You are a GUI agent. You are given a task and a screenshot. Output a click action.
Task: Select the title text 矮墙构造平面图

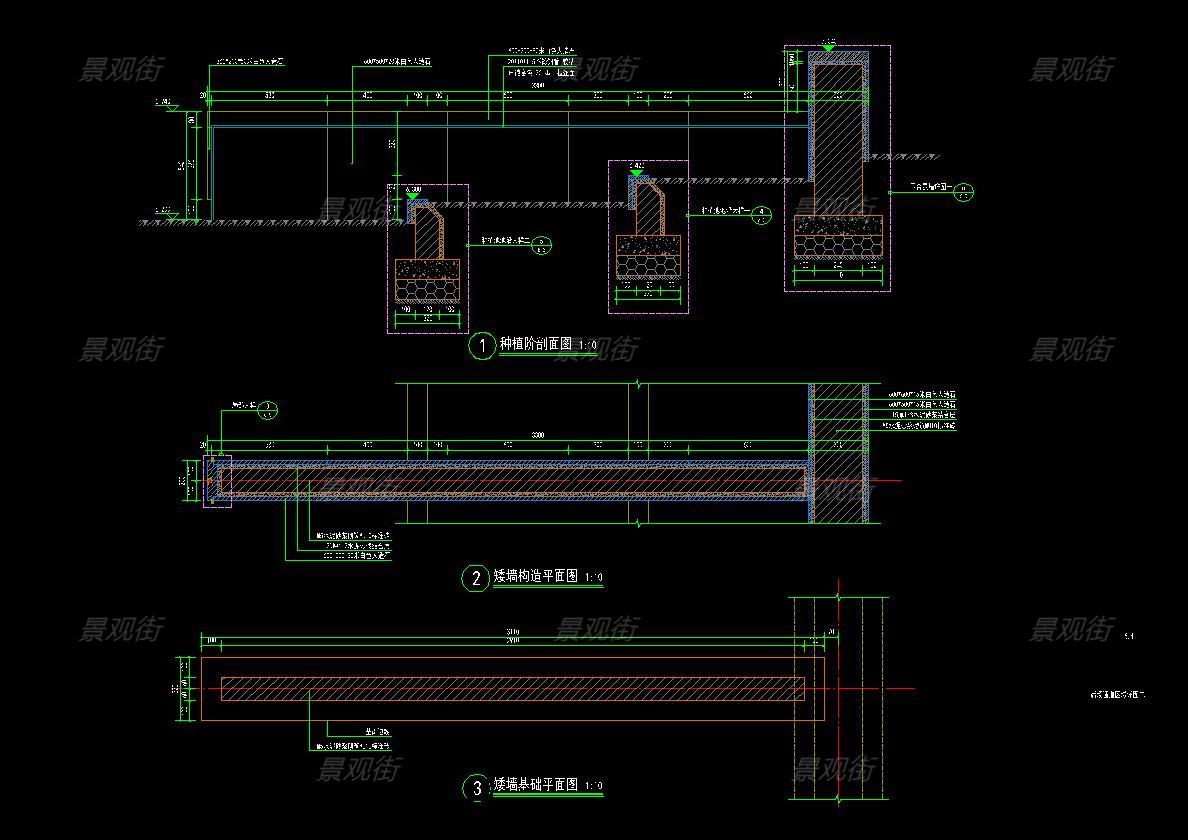535,577
